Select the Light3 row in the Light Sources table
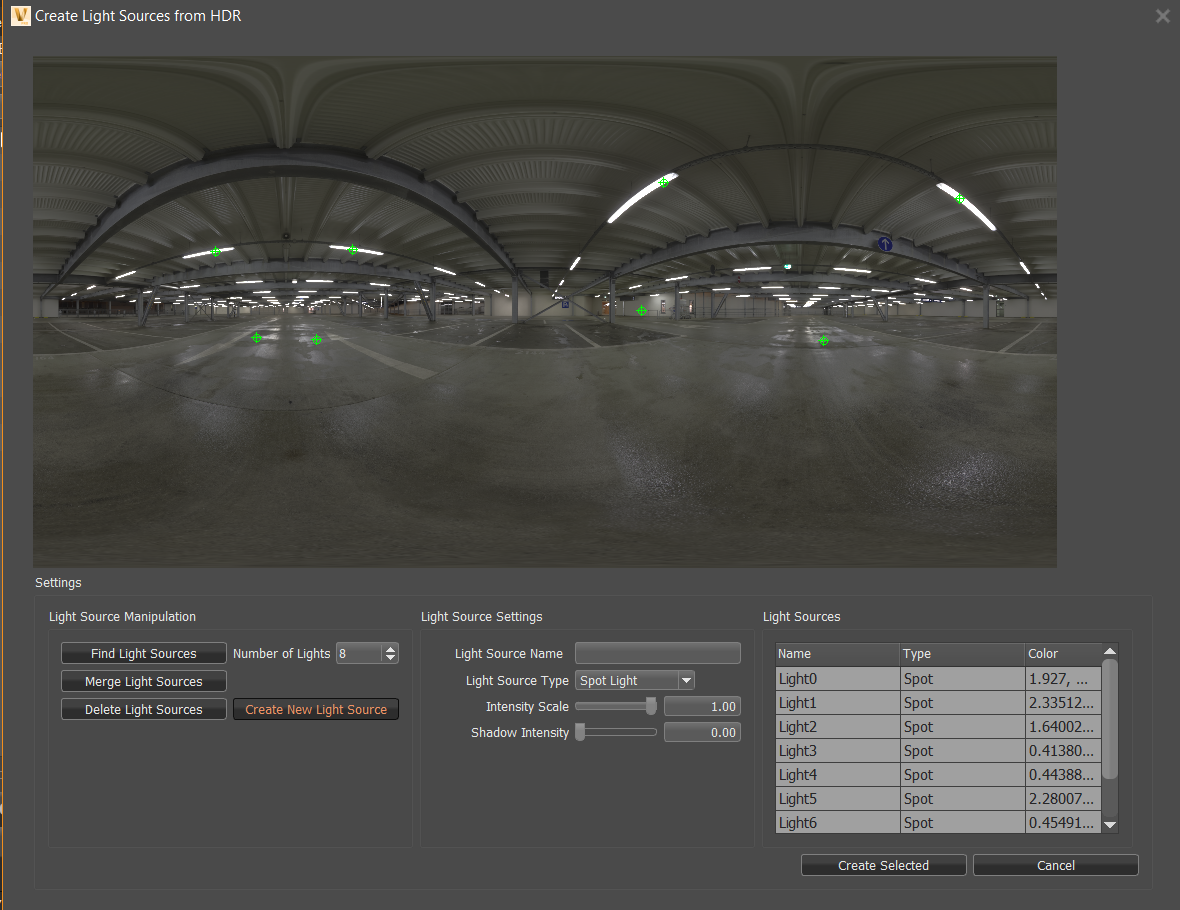 coord(838,750)
